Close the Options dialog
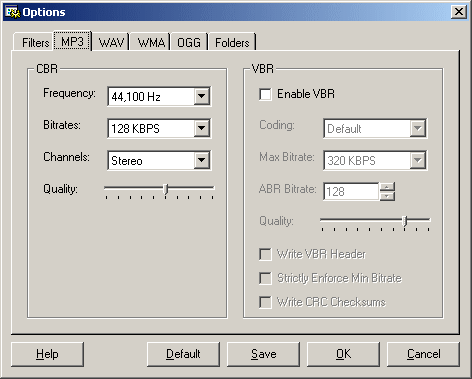This screenshot has width=472, height=379. tap(459, 12)
